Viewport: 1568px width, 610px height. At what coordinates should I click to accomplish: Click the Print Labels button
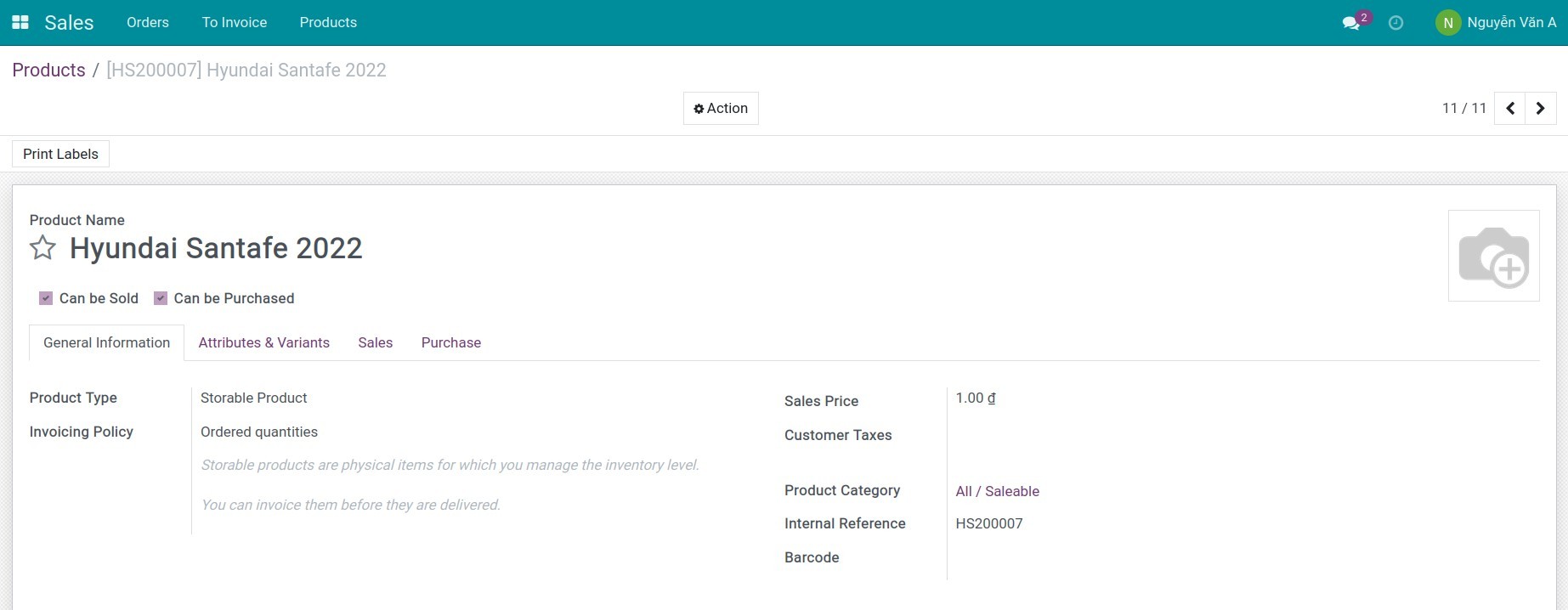[60, 154]
